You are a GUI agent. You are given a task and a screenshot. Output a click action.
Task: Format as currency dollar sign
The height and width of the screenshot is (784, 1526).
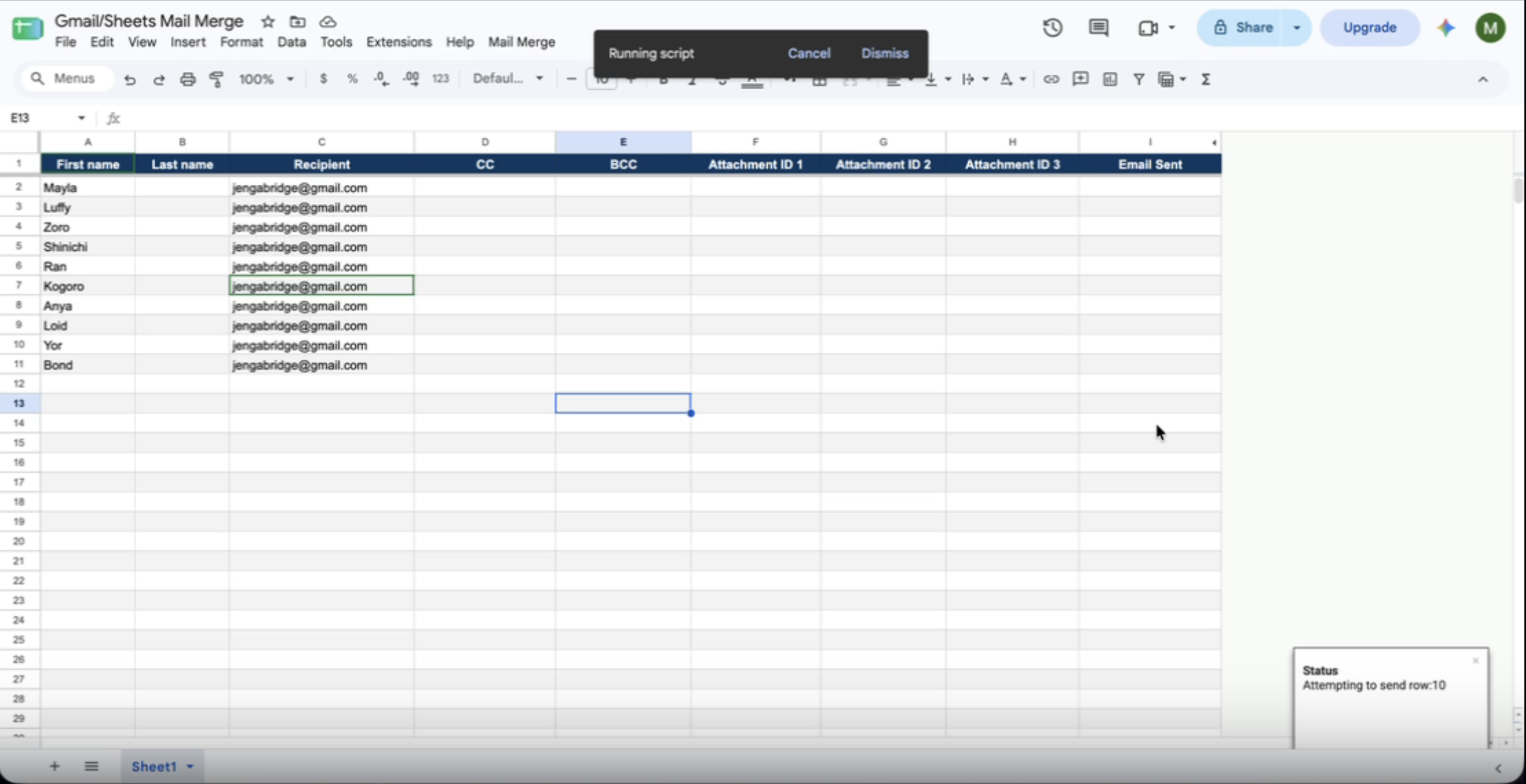(323, 78)
